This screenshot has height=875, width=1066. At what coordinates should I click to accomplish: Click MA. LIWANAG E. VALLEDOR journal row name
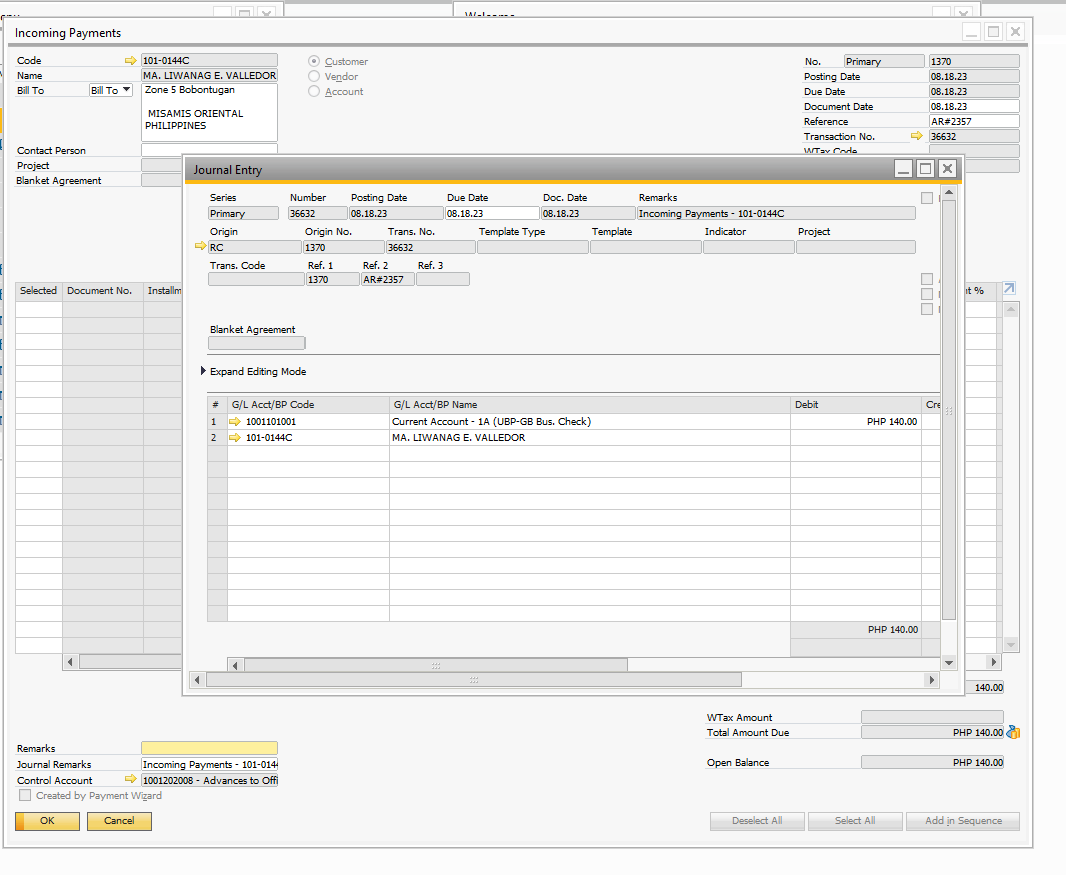[x=589, y=437]
